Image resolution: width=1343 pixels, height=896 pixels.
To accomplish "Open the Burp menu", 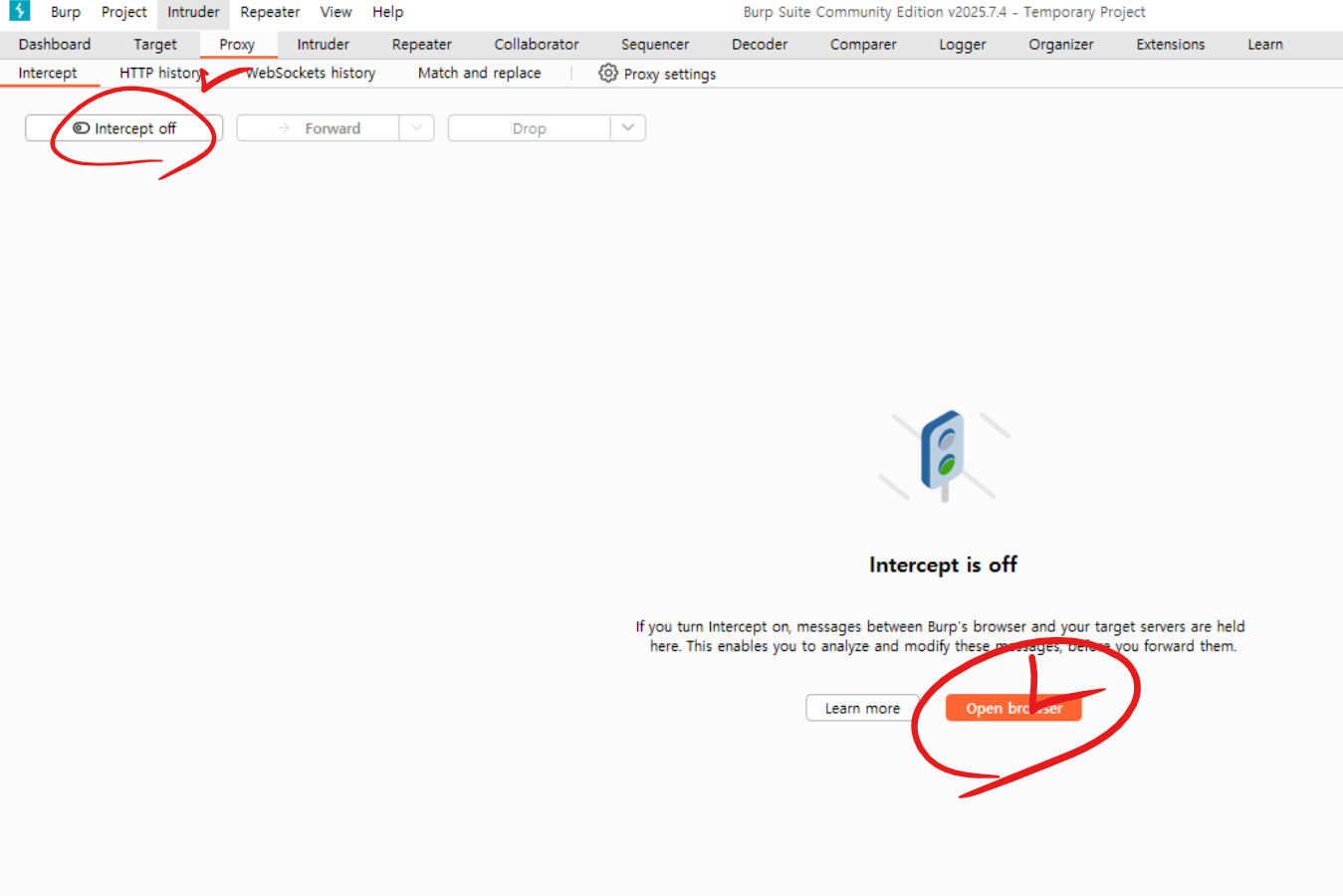I will click(66, 12).
